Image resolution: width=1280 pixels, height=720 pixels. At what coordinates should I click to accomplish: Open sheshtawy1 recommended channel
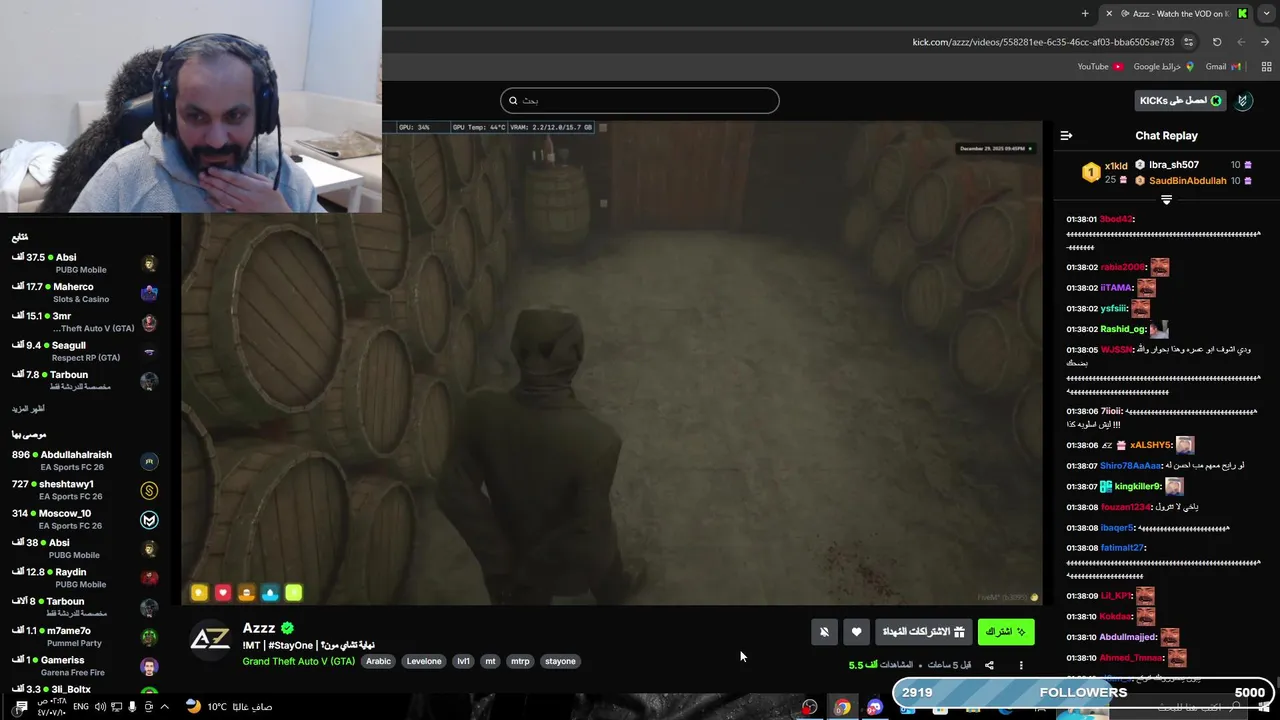(85, 490)
